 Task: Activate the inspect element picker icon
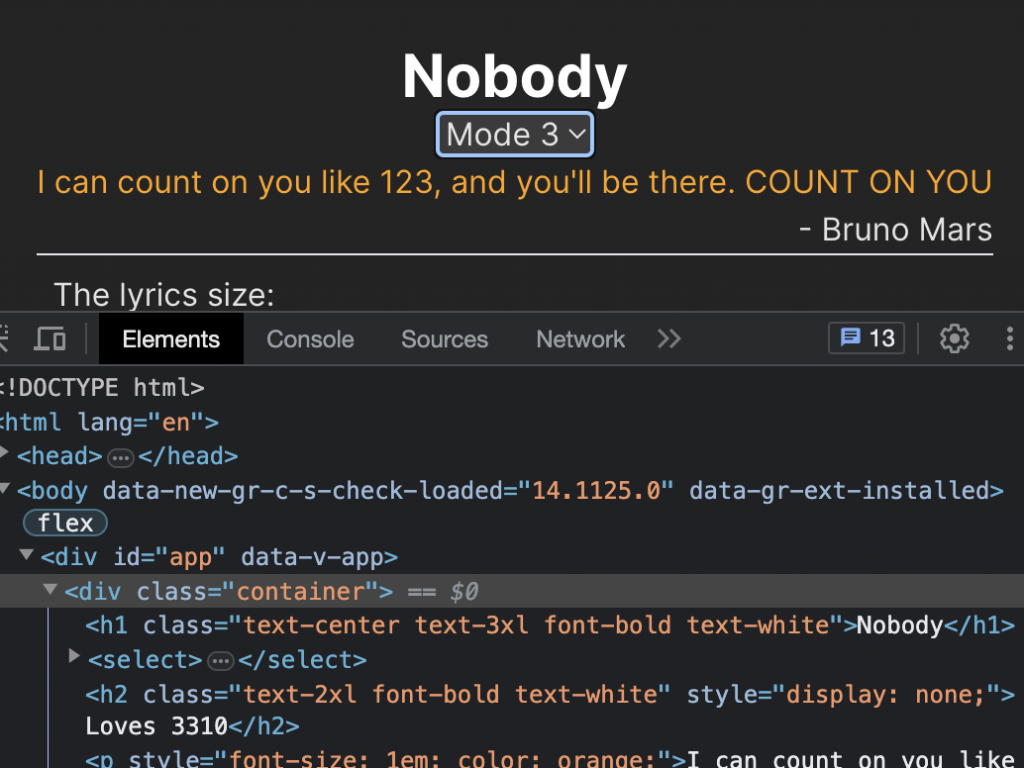coord(3,339)
